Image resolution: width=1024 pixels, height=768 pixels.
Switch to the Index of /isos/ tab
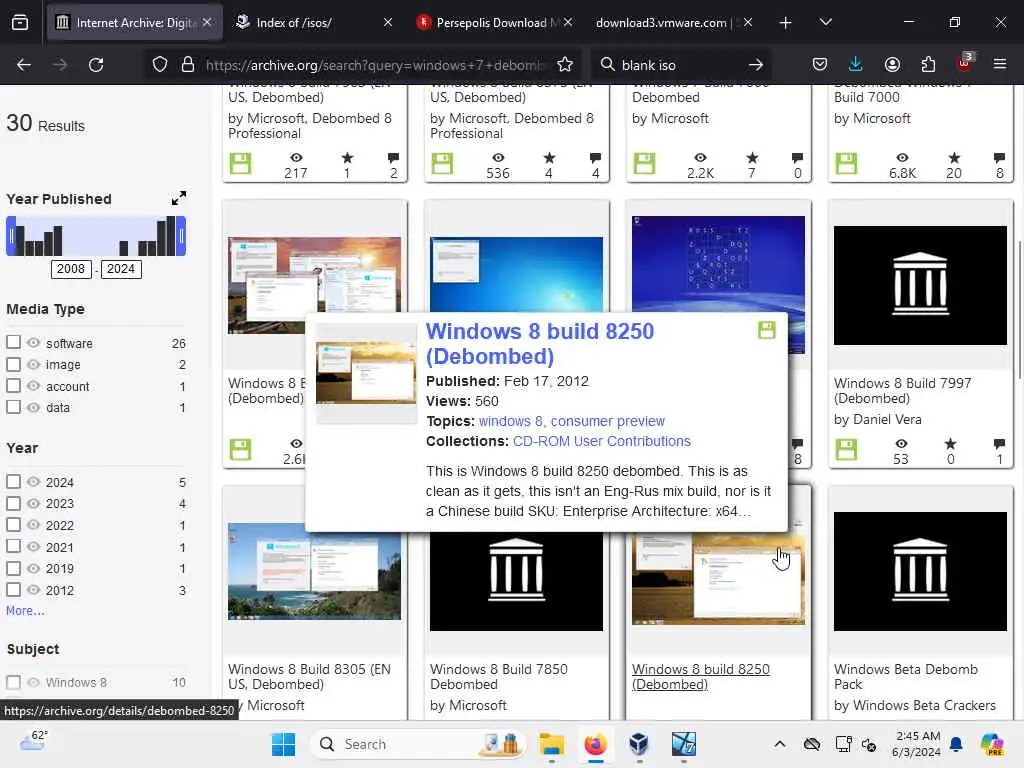(315, 23)
